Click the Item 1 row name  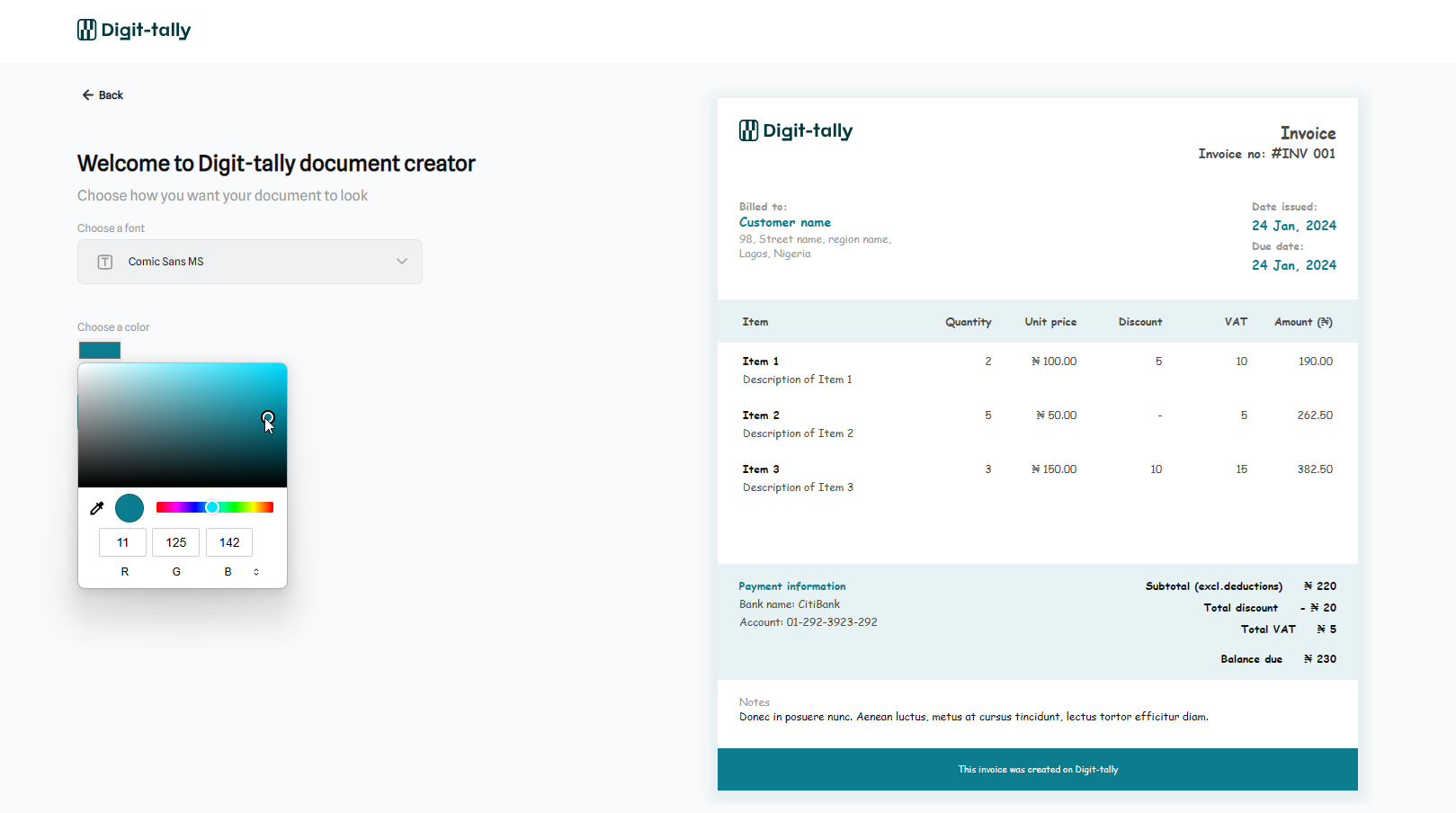coord(761,362)
